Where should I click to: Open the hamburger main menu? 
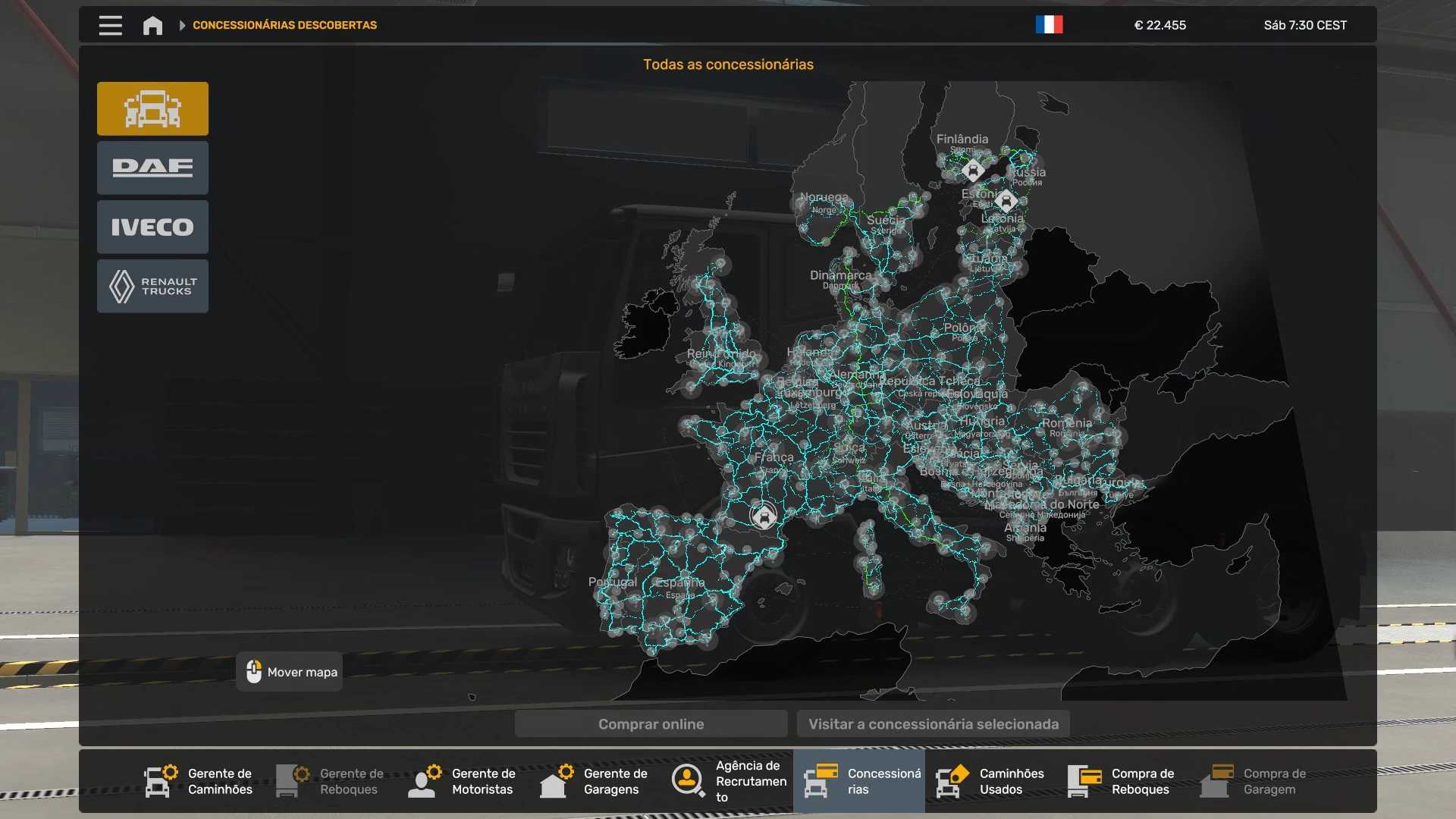[x=110, y=25]
